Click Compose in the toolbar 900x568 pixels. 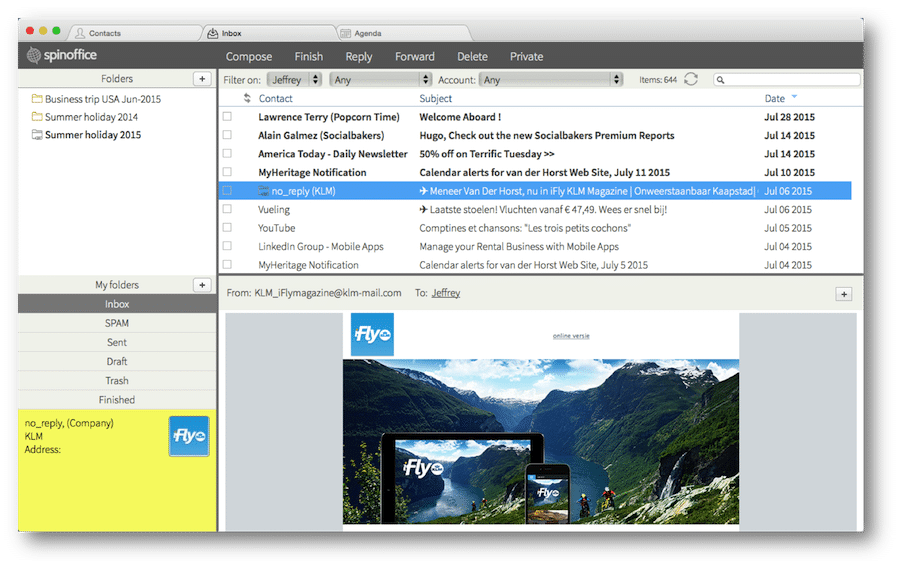pos(249,56)
